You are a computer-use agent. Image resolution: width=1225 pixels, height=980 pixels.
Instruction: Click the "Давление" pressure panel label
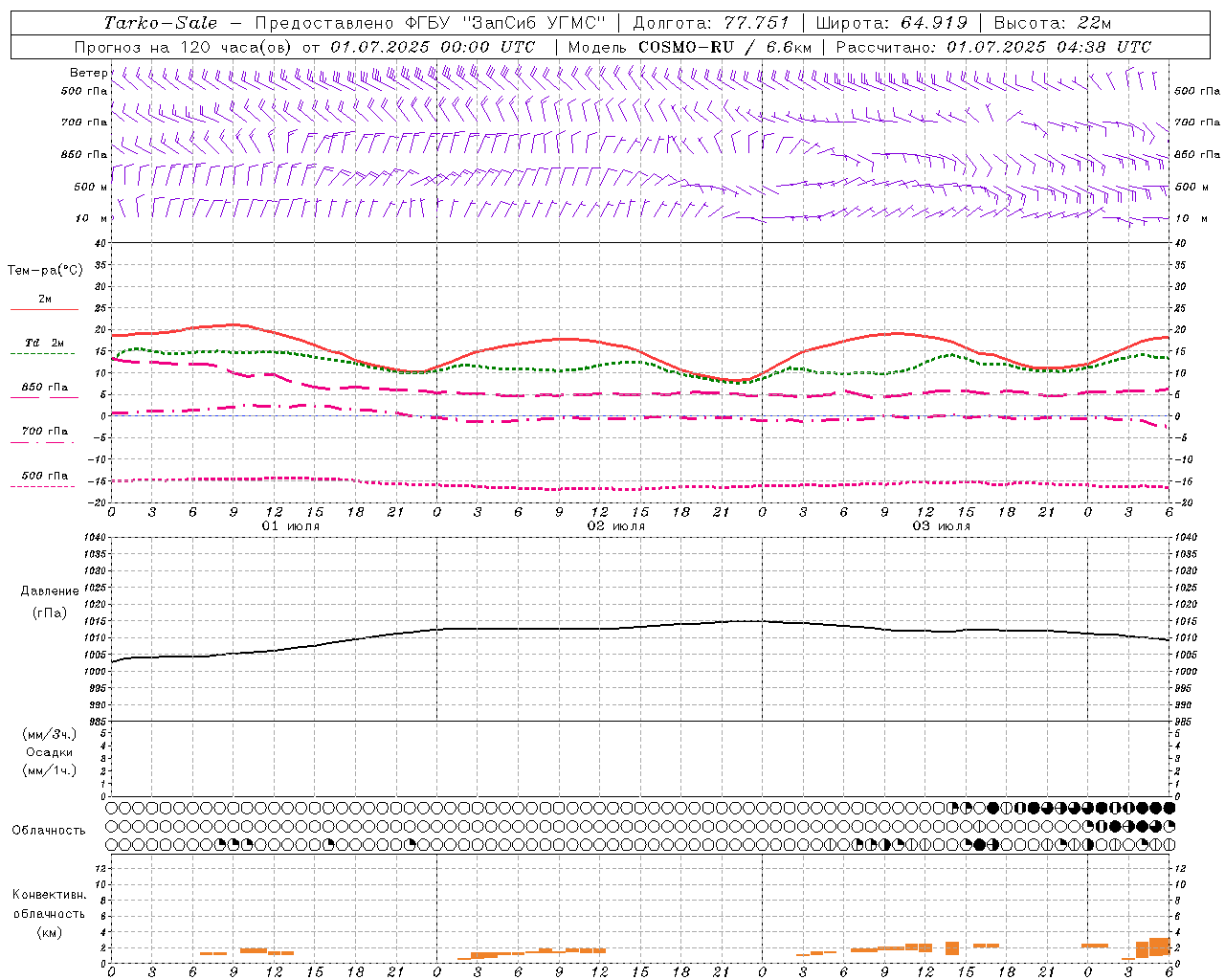(50, 591)
